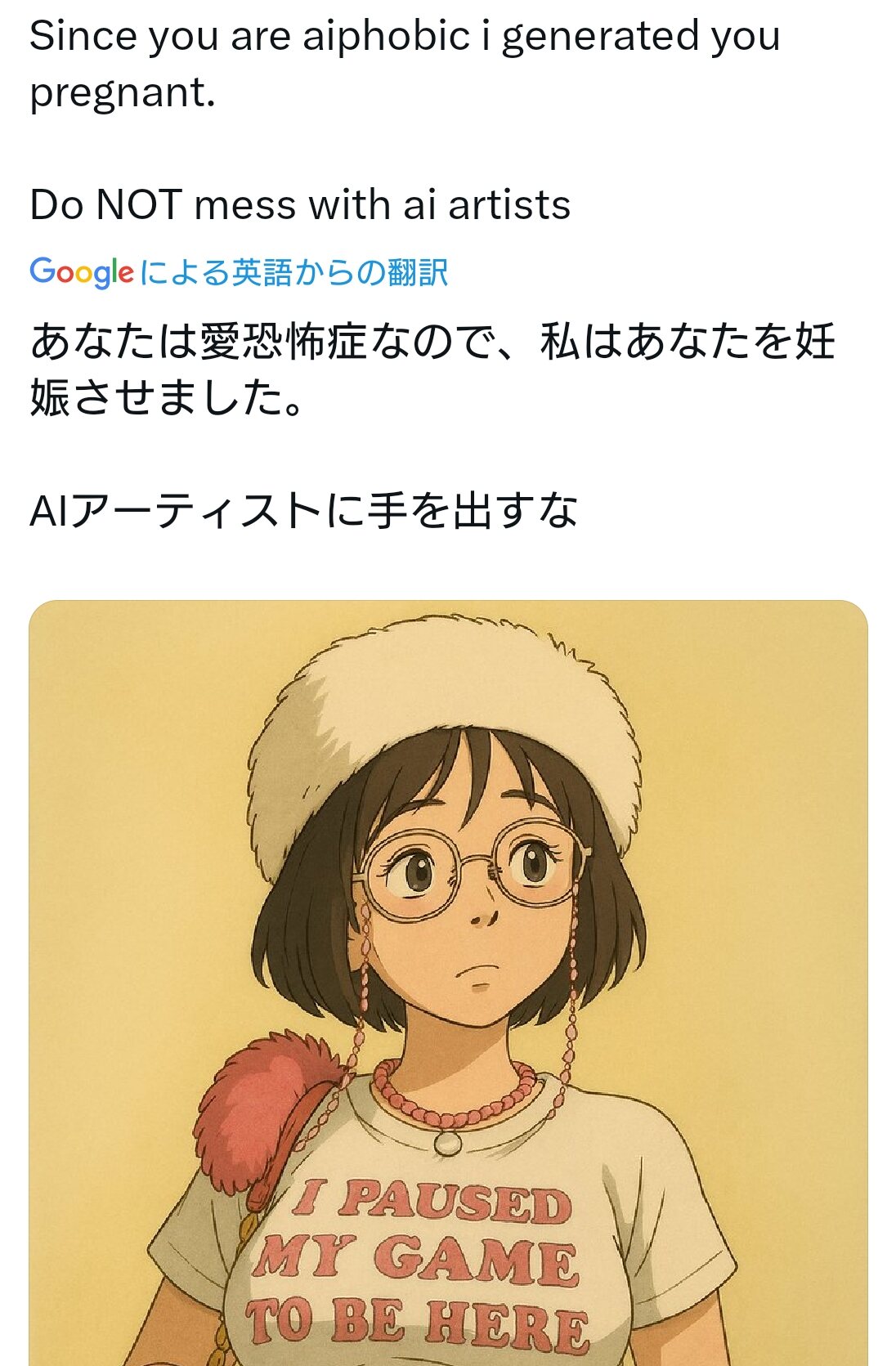This screenshot has height=1366, width=896.
Task: Click the white fur hat in image
Action: click(x=444, y=736)
